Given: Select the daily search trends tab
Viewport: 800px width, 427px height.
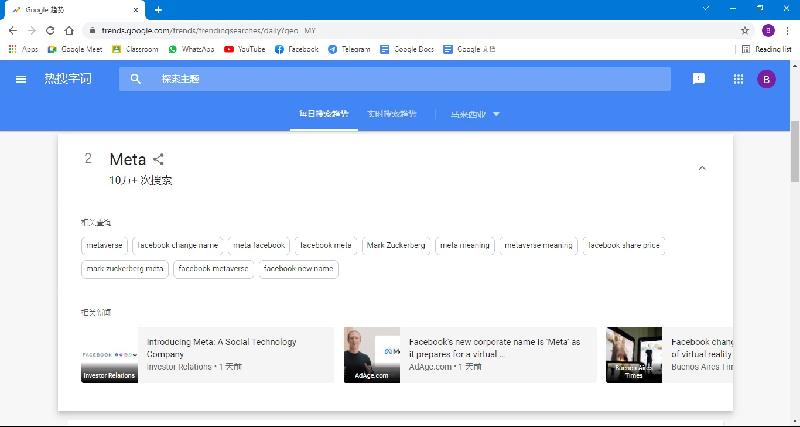Looking at the screenshot, I should click(324, 114).
